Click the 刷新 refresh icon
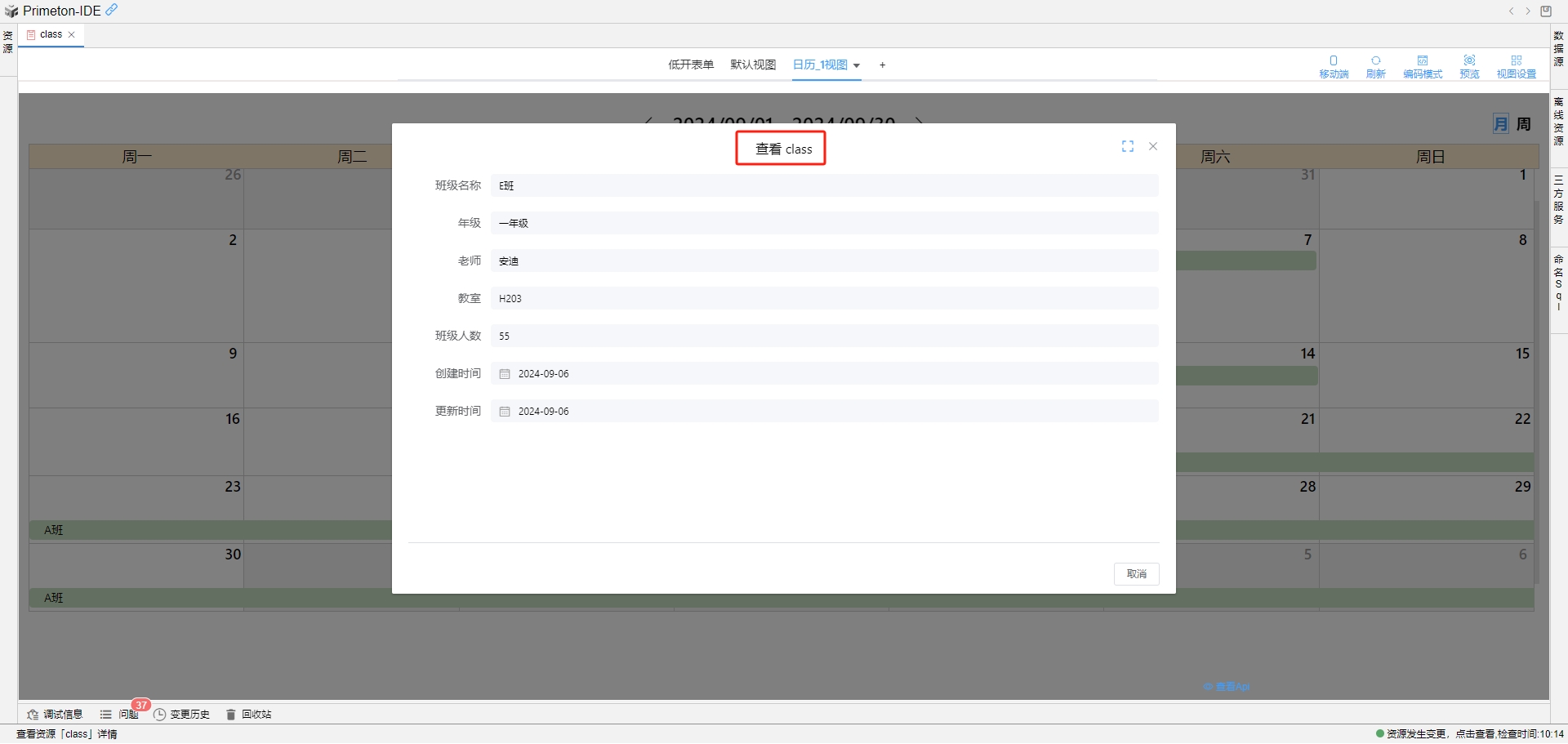This screenshot has height=744, width=1568. [1376, 66]
